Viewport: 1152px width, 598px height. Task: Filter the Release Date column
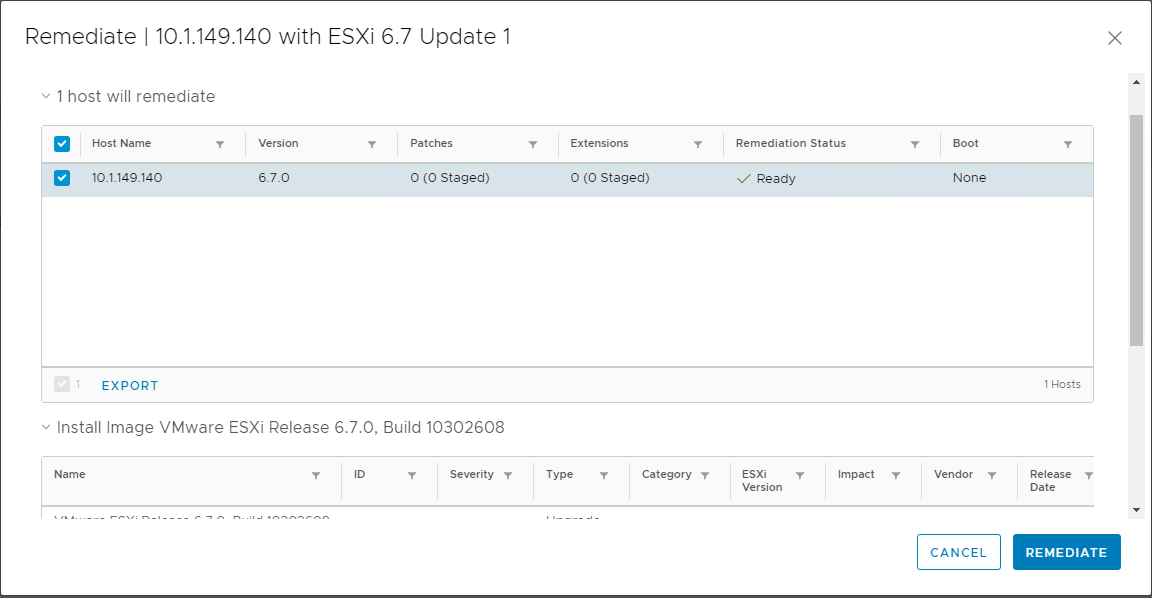click(x=1089, y=475)
